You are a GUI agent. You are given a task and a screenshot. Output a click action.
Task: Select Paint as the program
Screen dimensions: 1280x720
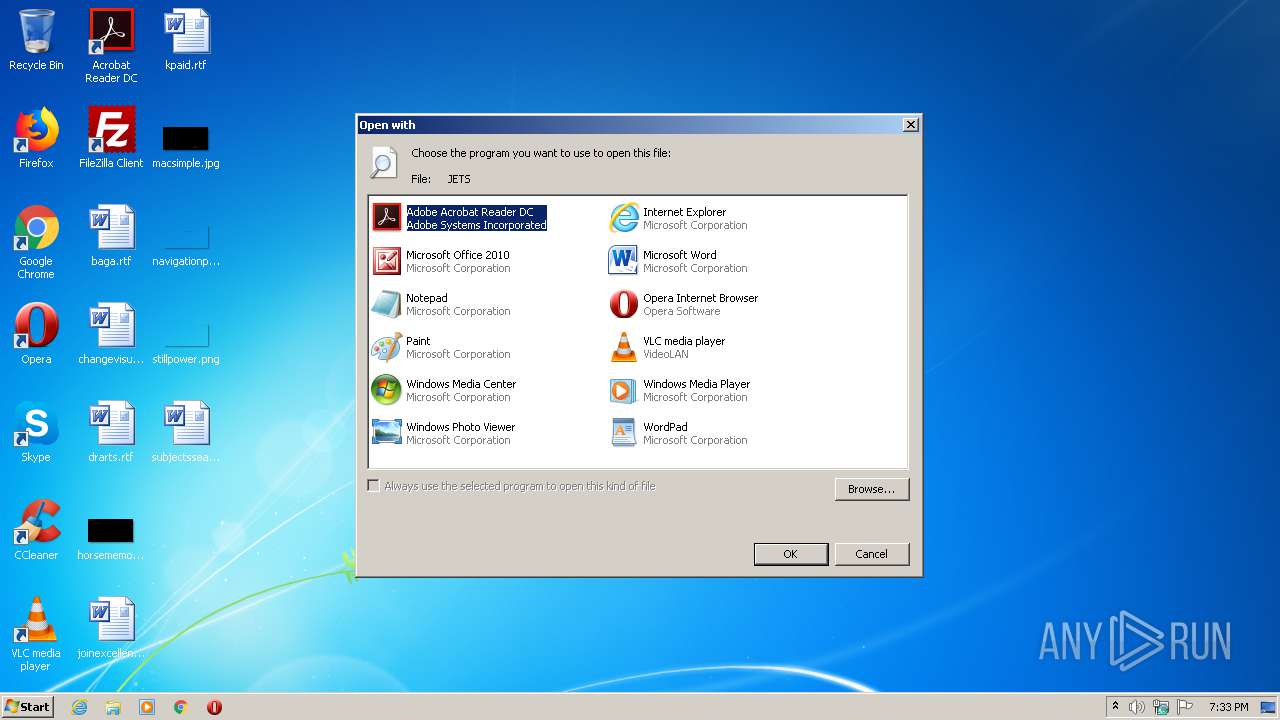coord(441,347)
